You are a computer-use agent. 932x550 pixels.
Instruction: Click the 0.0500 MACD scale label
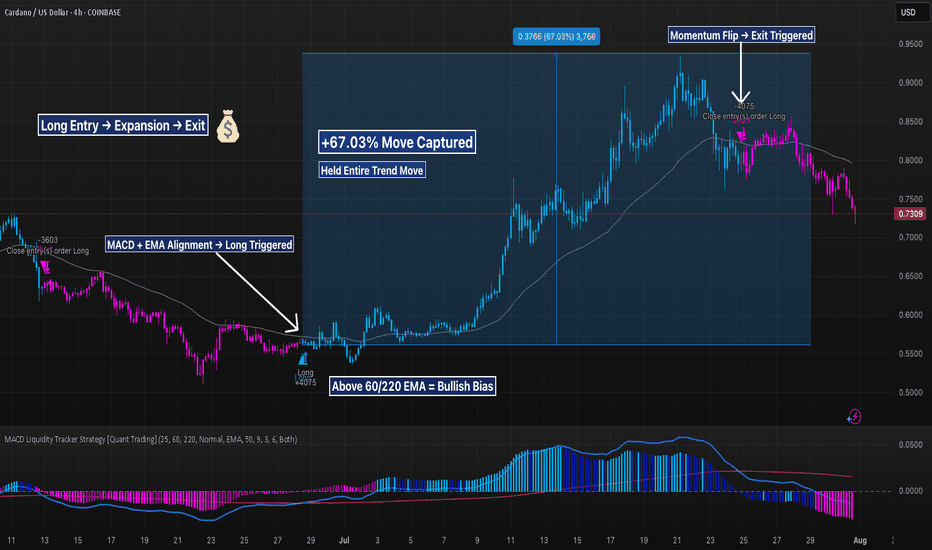pyautogui.click(x=911, y=445)
